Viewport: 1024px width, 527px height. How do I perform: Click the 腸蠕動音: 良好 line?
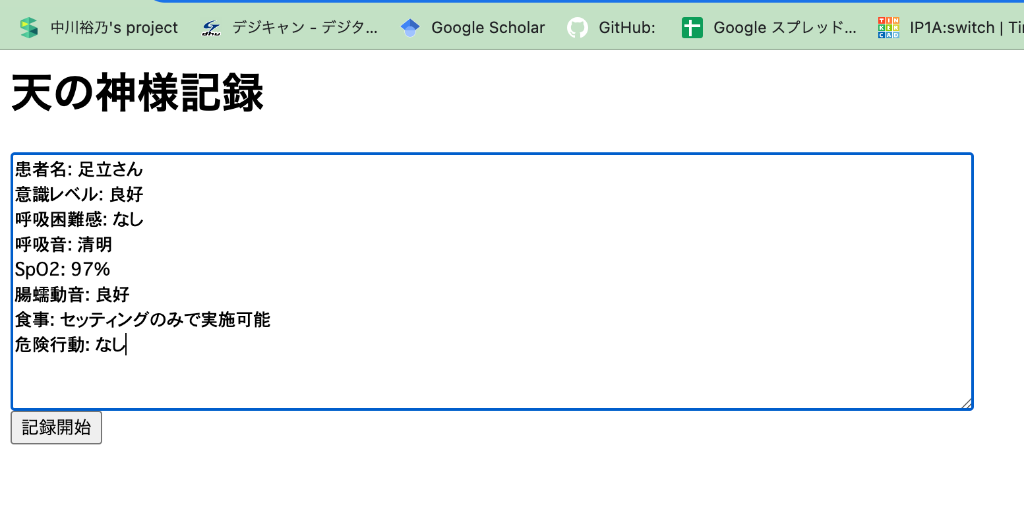72,295
